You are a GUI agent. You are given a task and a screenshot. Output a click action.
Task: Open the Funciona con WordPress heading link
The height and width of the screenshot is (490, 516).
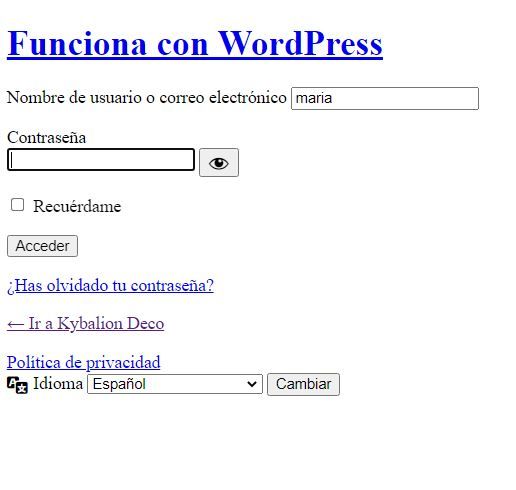point(195,44)
